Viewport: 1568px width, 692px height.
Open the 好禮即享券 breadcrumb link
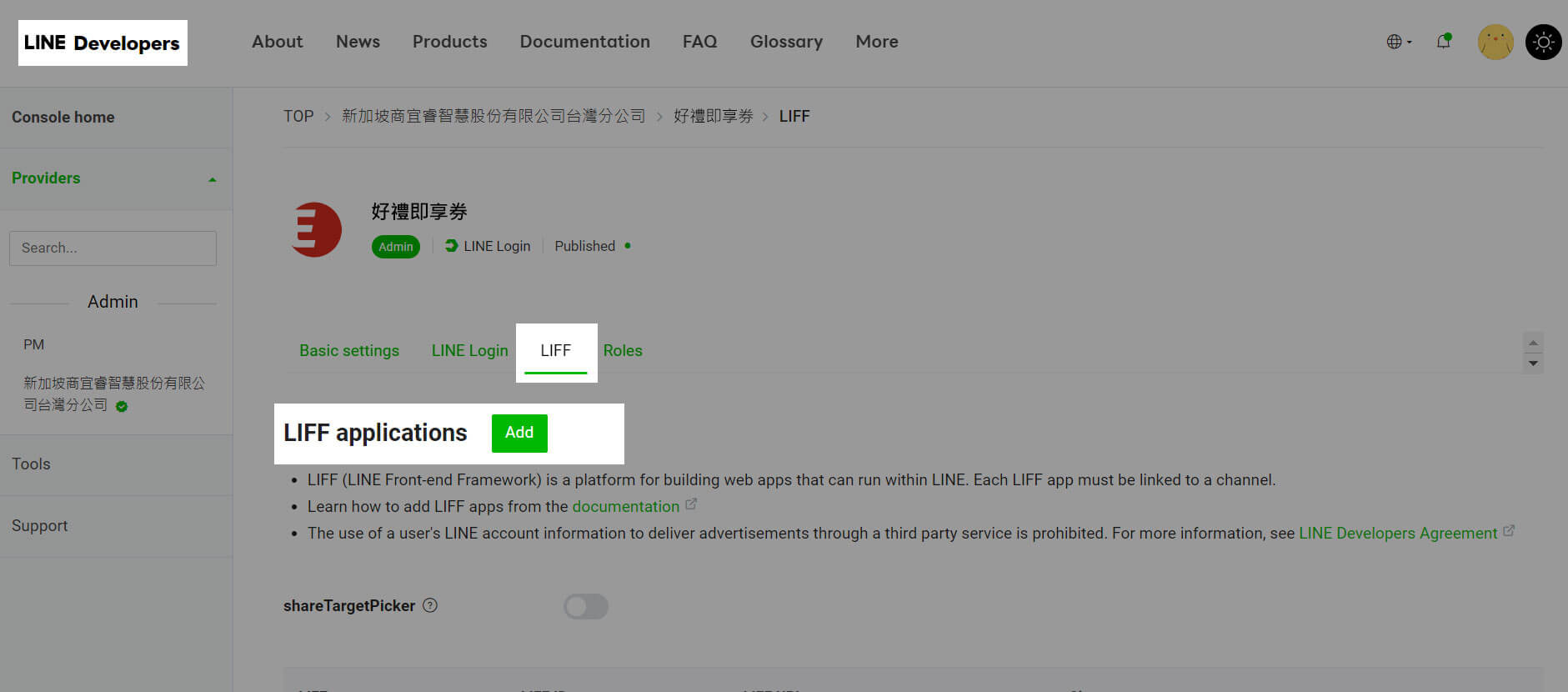click(714, 116)
